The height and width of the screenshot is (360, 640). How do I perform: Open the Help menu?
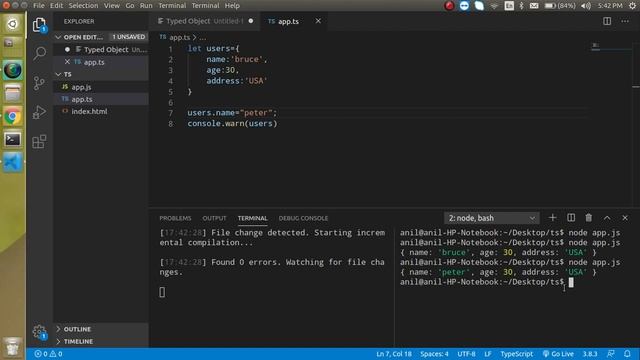pos(232,6)
